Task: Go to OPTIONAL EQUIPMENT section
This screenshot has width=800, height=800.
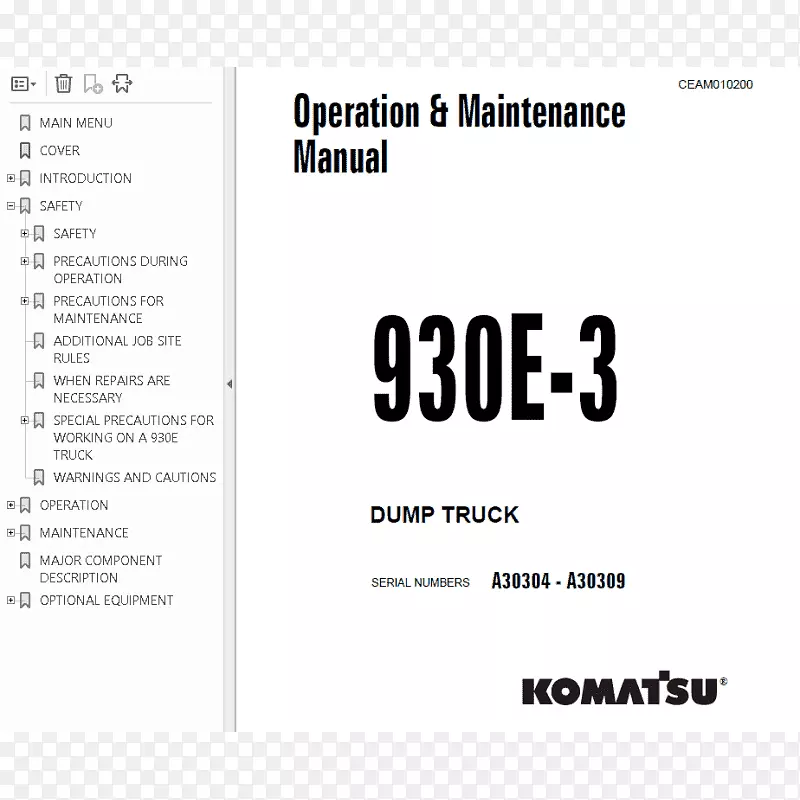Action: pyautogui.click(x=106, y=600)
